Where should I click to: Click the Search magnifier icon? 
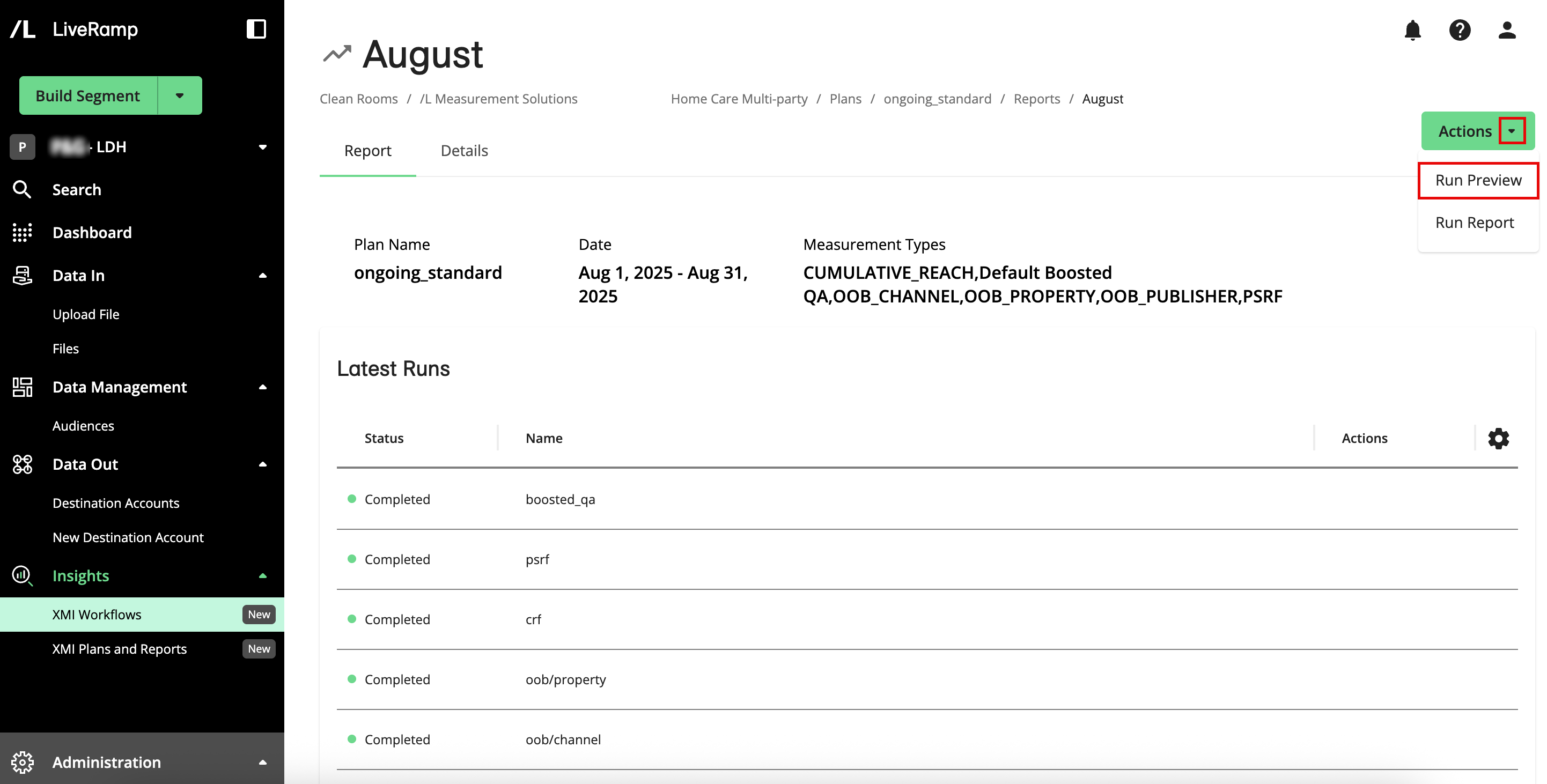[22, 190]
